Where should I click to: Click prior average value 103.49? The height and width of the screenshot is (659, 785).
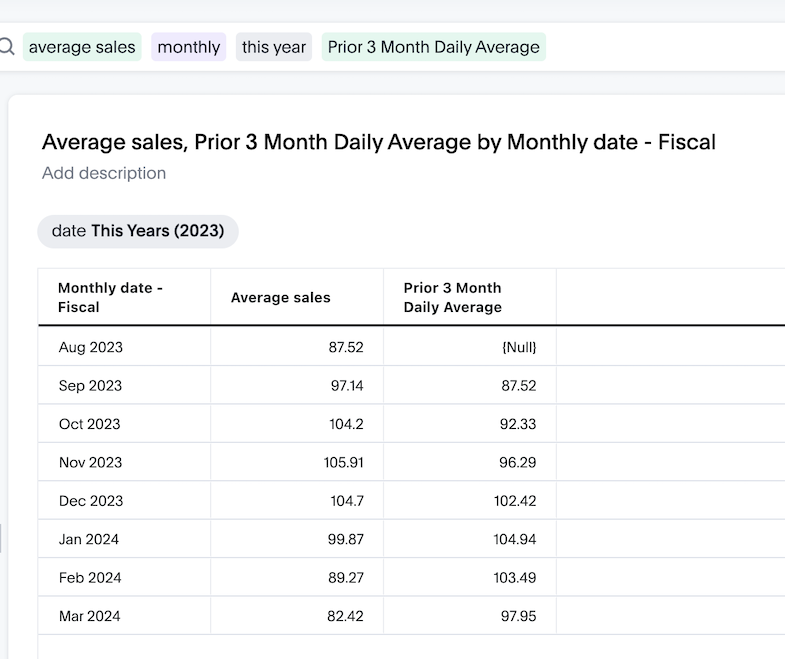(x=518, y=577)
